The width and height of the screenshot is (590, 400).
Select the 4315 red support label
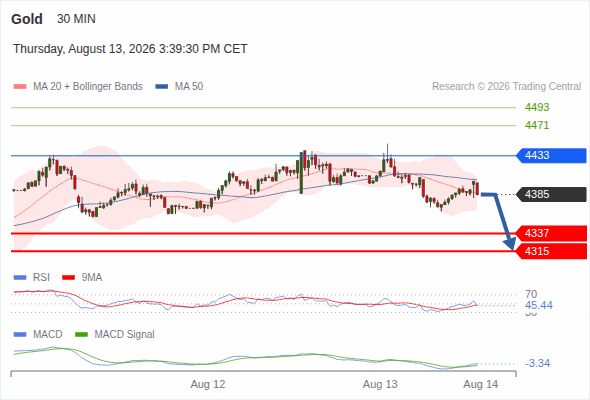click(x=551, y=251)
